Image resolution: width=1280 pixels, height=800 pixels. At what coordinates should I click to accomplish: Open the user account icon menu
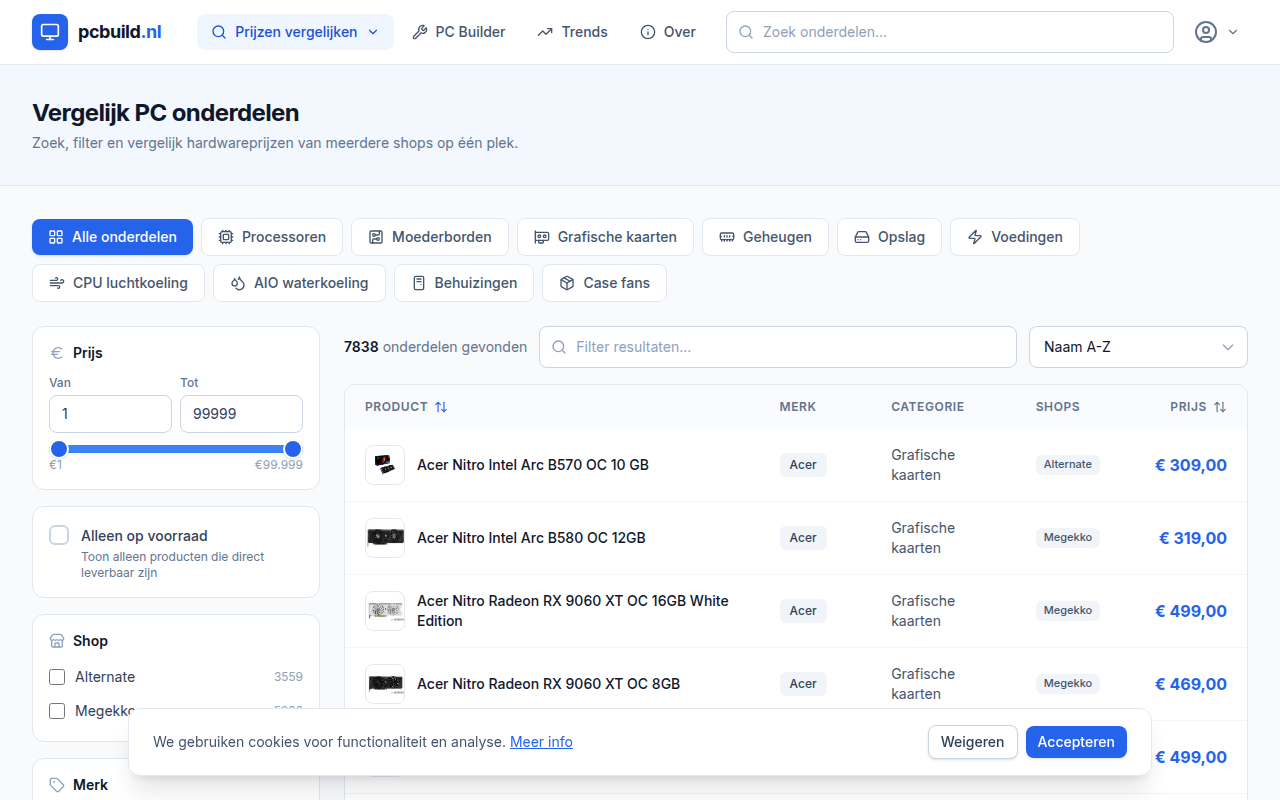[1206, 32]
